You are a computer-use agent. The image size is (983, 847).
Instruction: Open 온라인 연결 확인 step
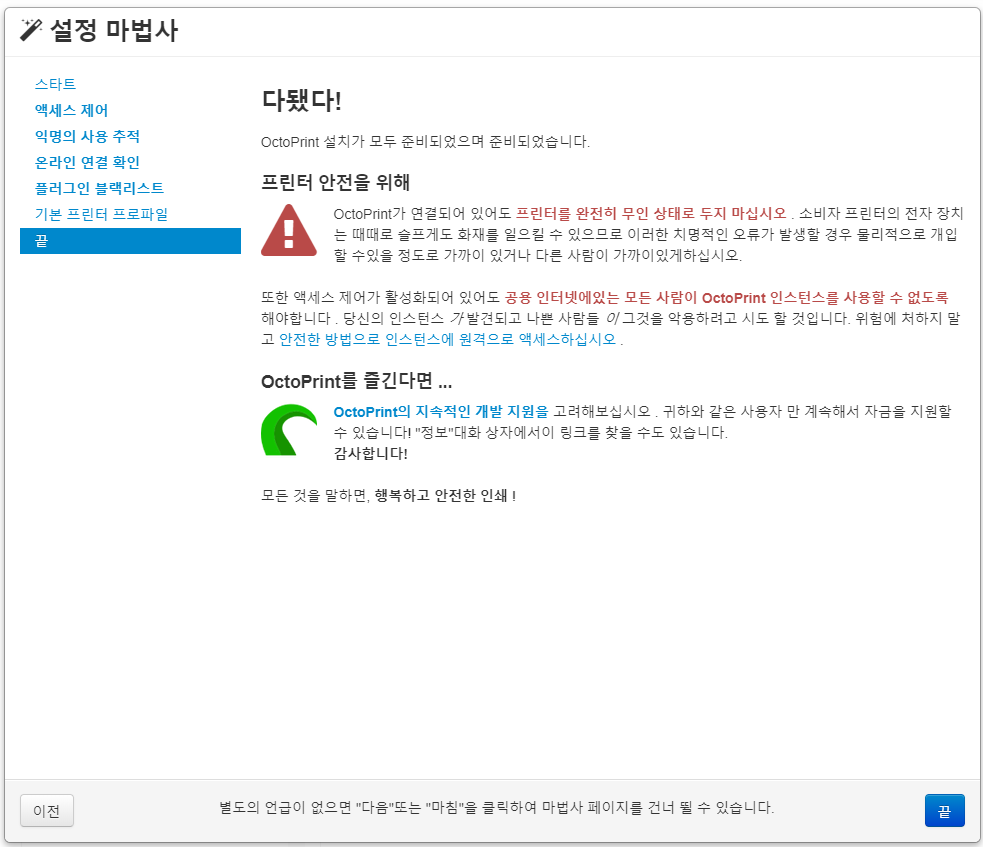87,162
